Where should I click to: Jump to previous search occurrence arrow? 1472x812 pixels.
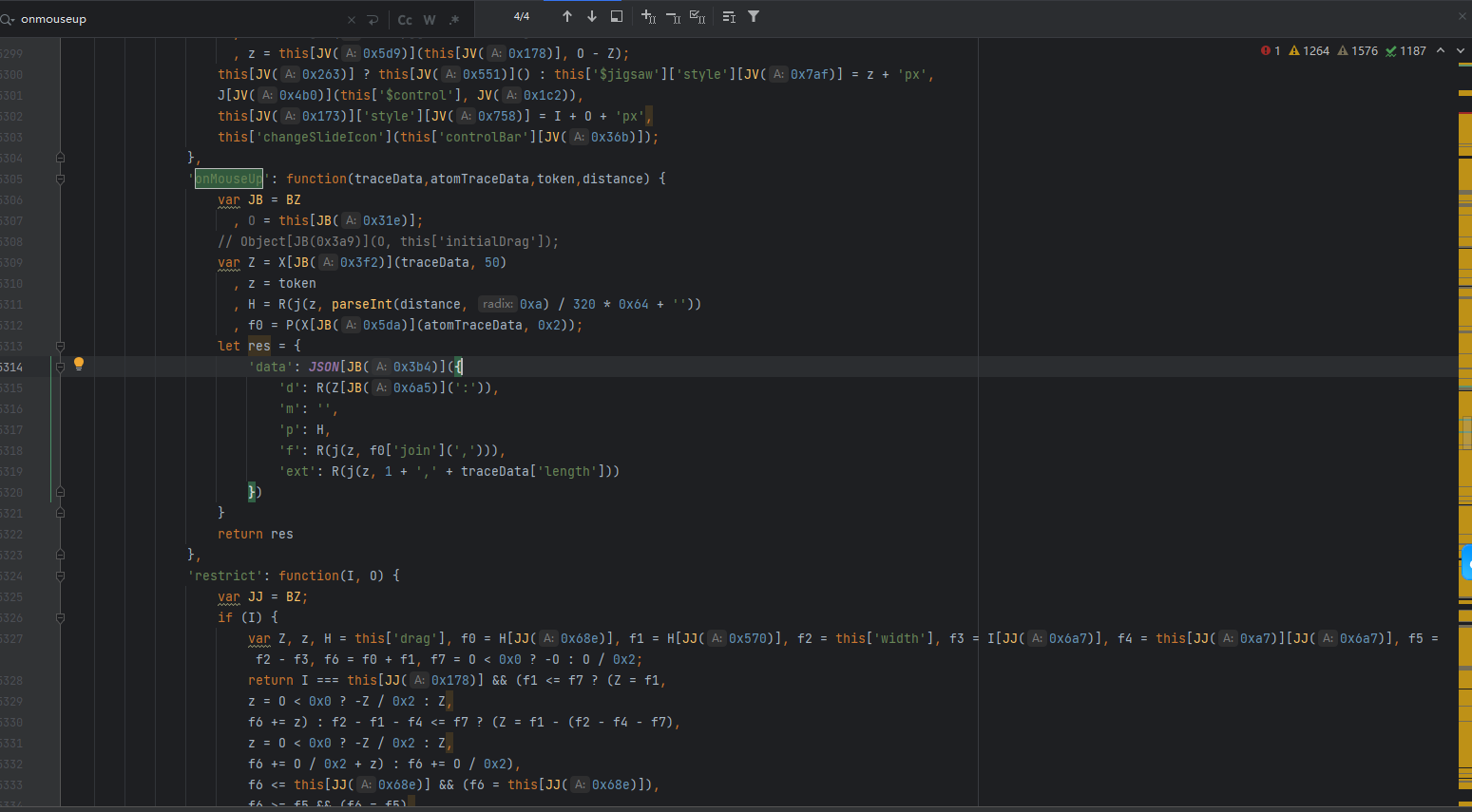567,16
